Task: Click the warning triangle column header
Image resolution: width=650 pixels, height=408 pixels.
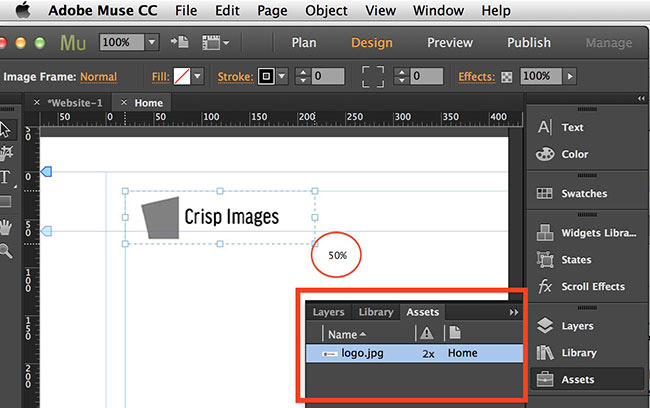Action: (x=427, y=333)
